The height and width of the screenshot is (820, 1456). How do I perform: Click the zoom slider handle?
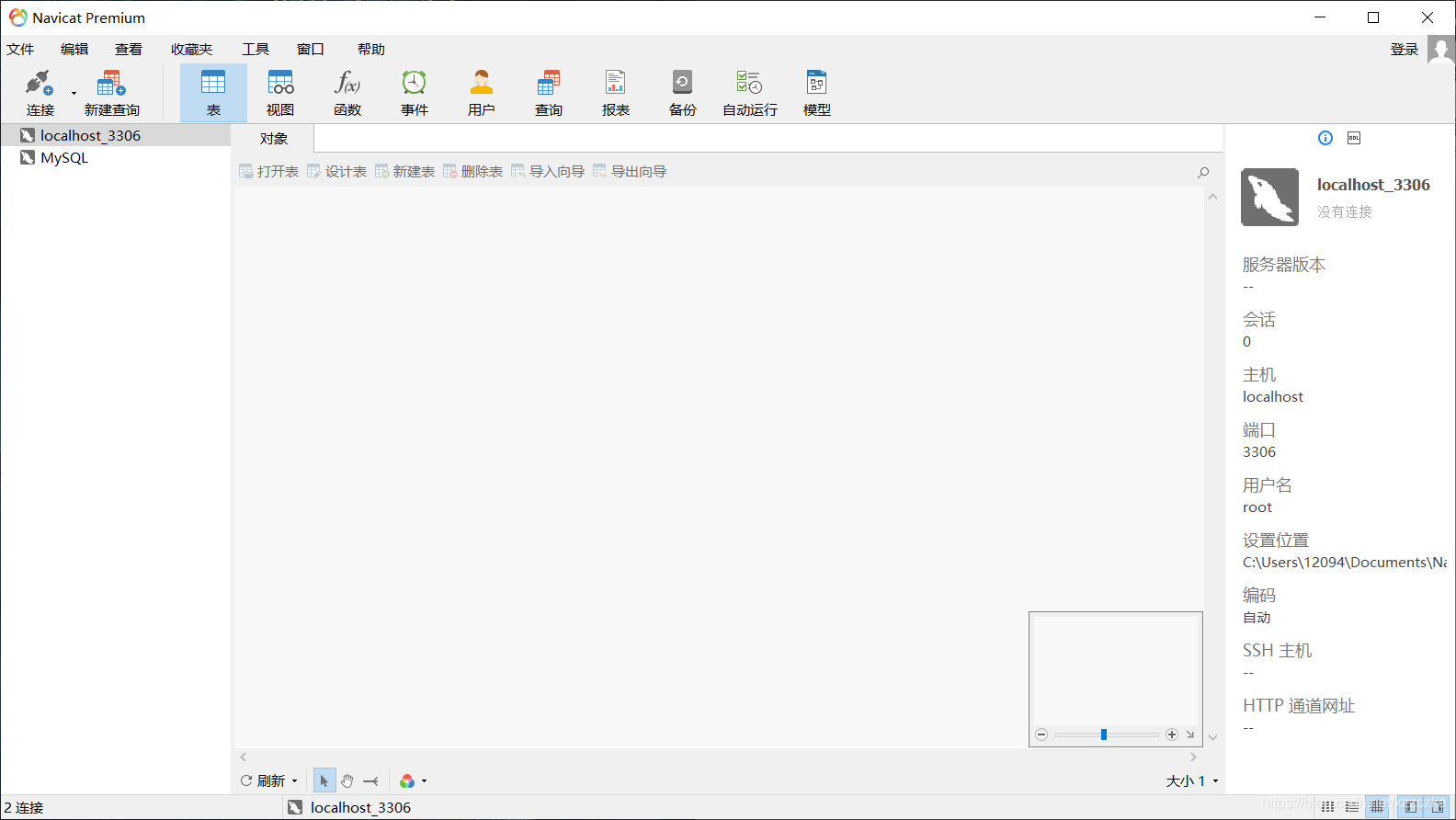(x=1104, y=735)
